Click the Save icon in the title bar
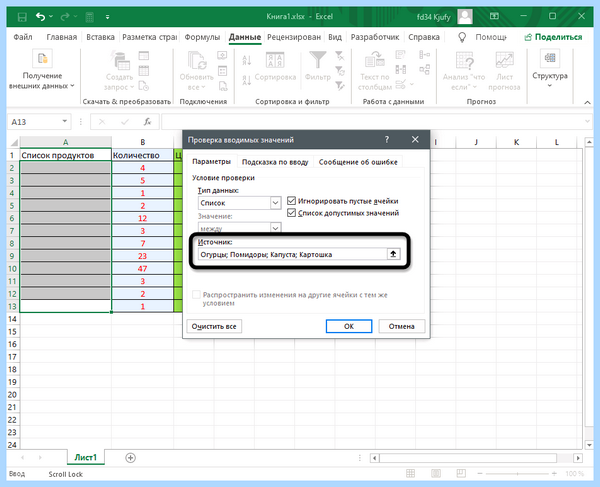600x487 pixels. coord(22,17)
